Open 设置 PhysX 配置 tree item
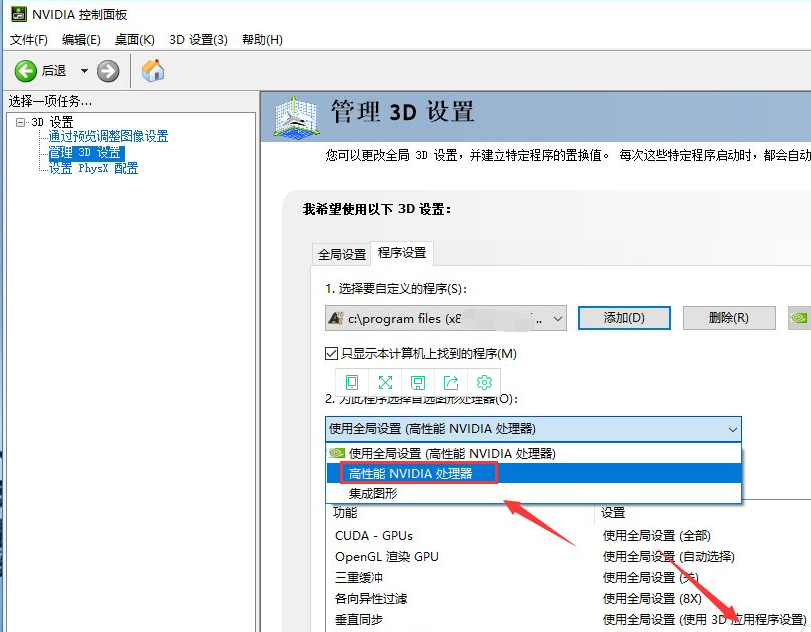The image size is (811, 632). click(94, 169)
